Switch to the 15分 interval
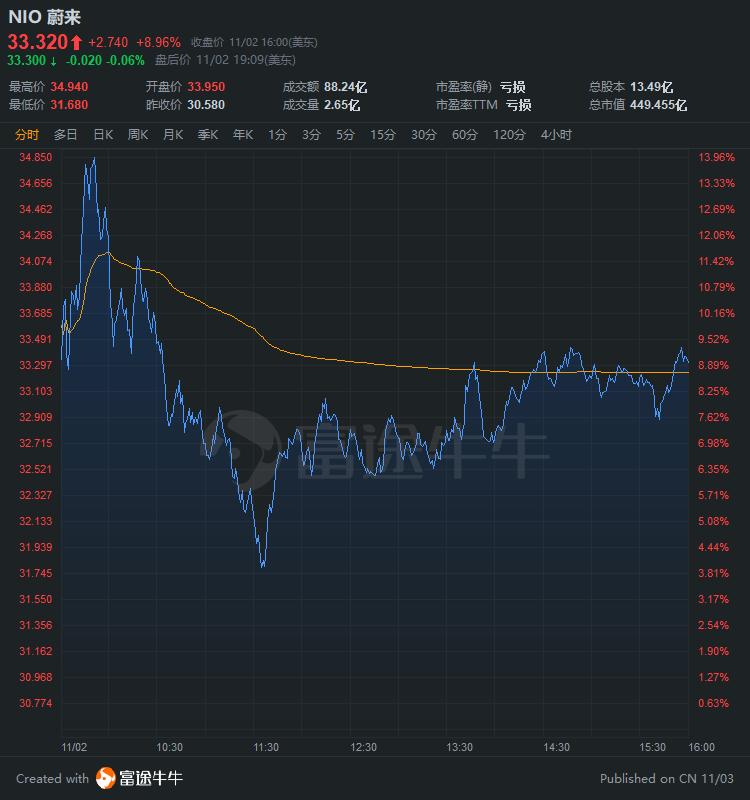750x800 pixels. click(x=383, y=135)
